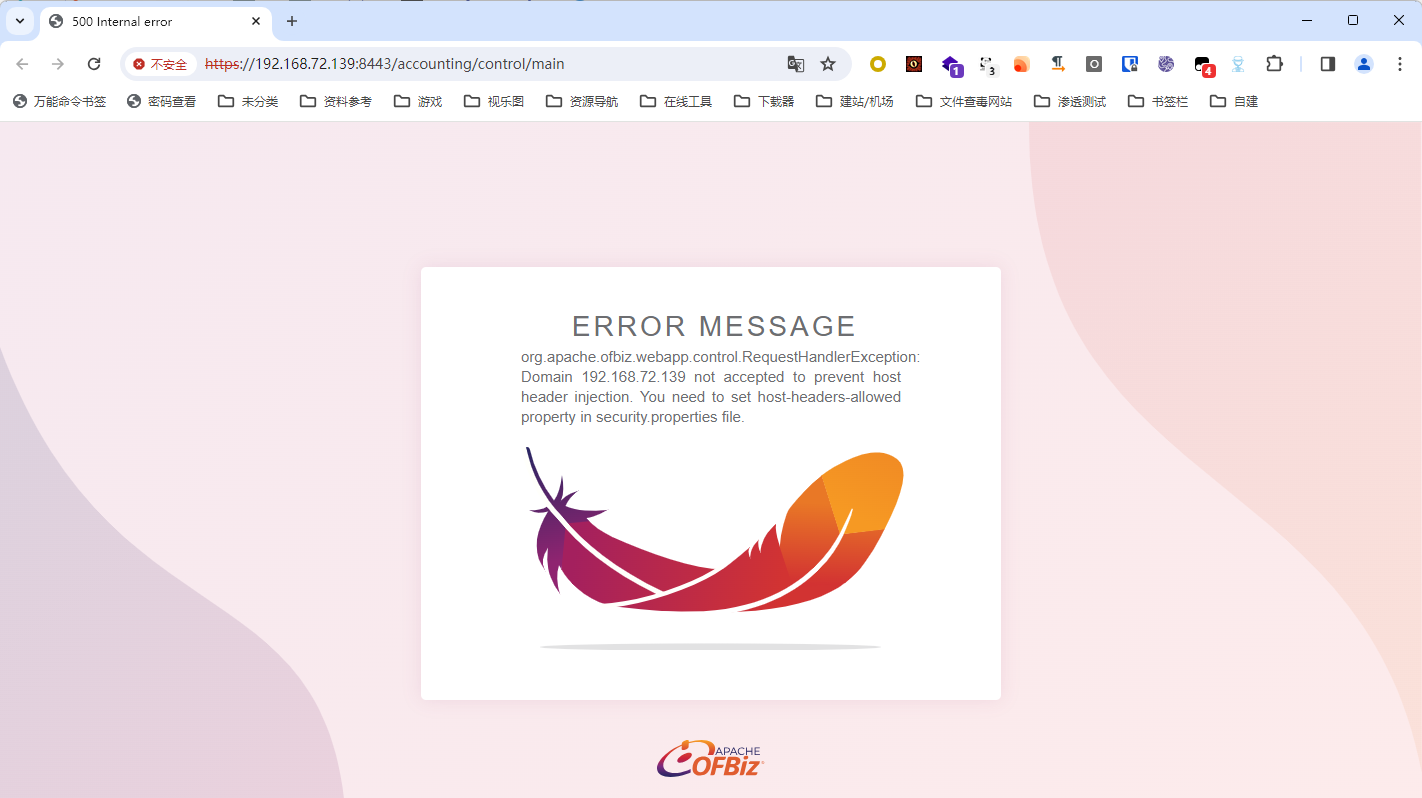The height and width of the screenshot is (798, 1422).
Task: Open the panda extension with badge 3
Action: [x=987, y=65]
